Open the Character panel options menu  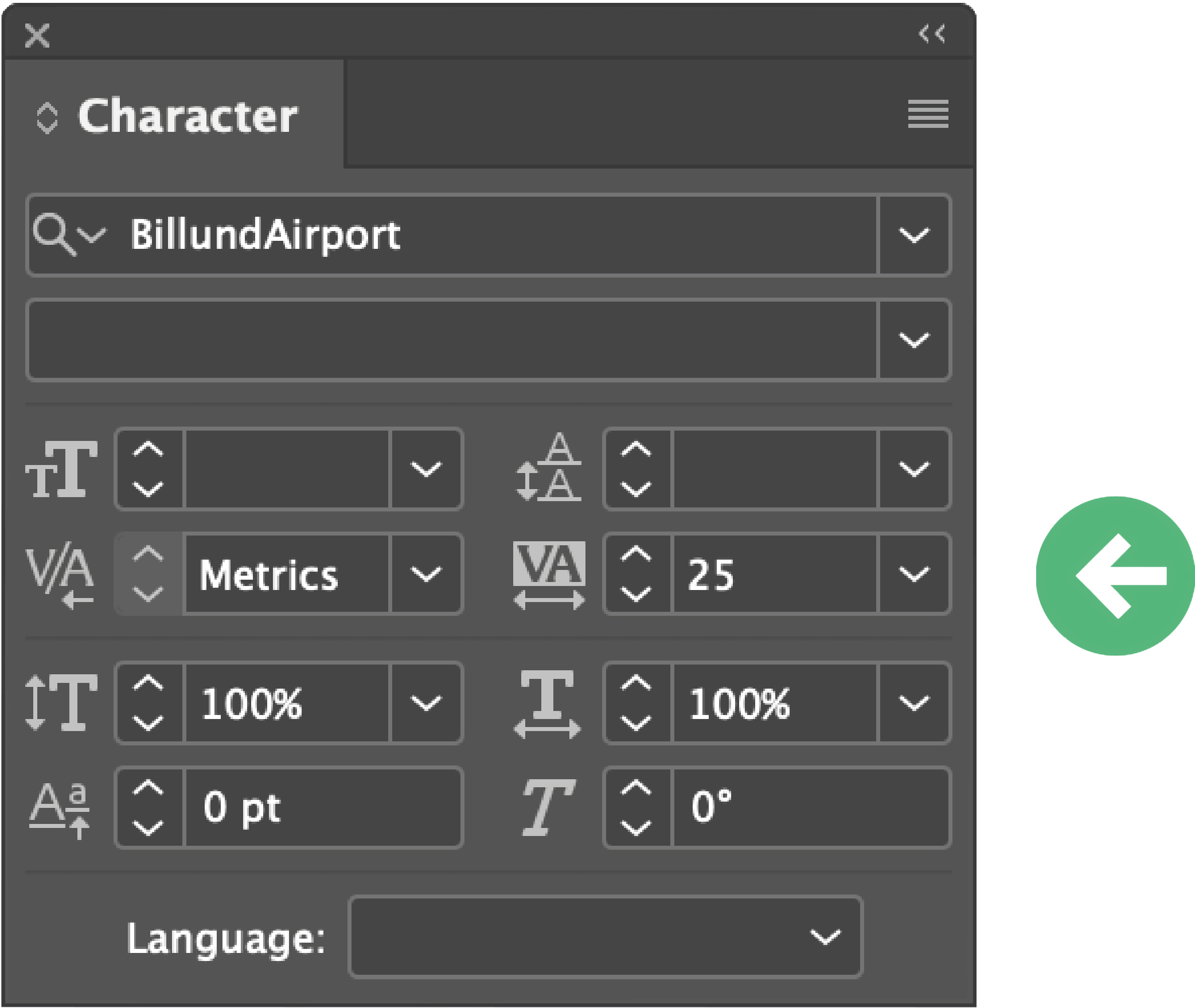[x=928, y=114]
